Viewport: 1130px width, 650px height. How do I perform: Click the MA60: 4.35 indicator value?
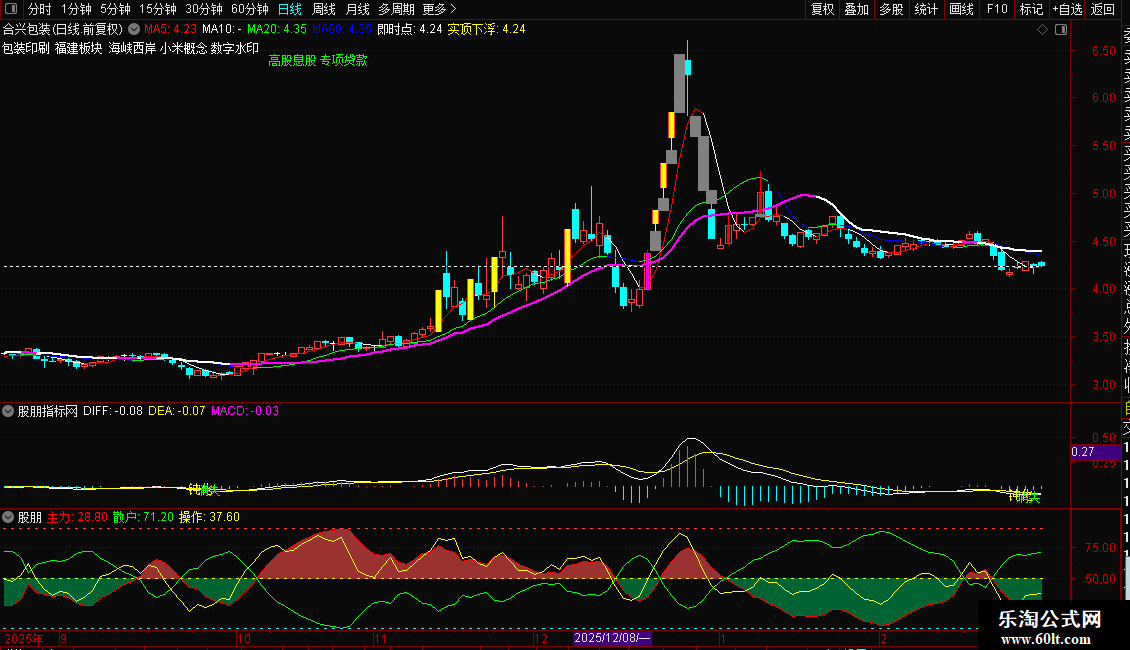342,30
